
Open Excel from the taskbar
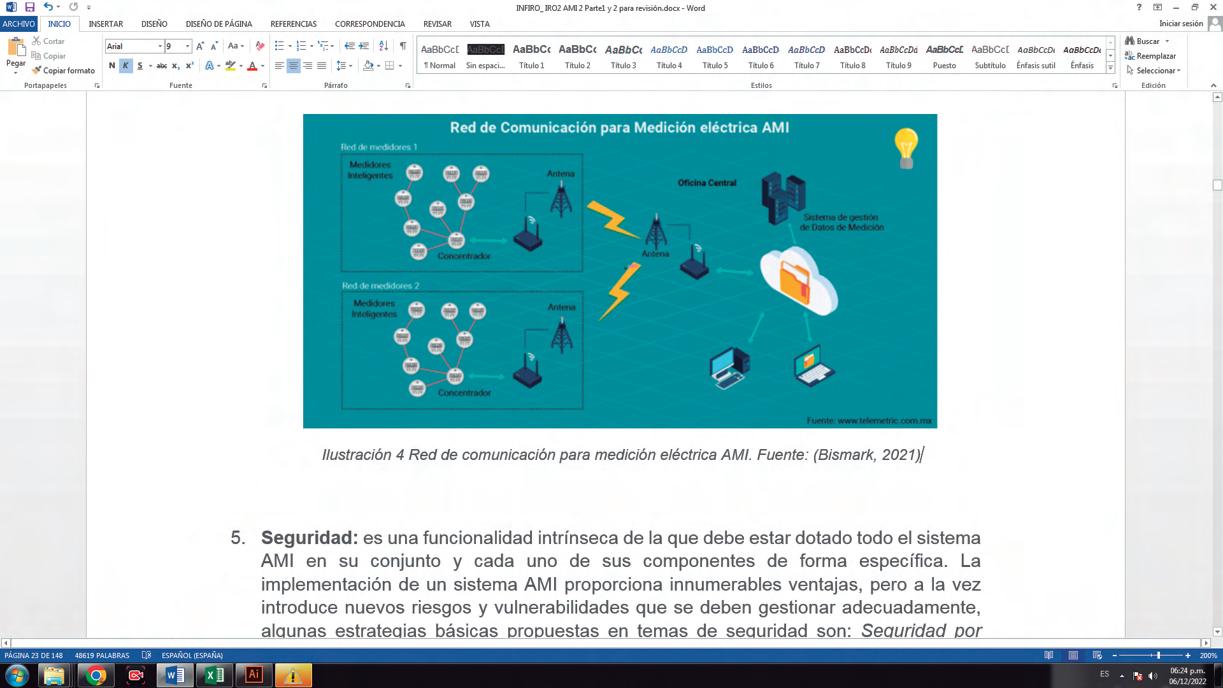(x=213, y=676)
